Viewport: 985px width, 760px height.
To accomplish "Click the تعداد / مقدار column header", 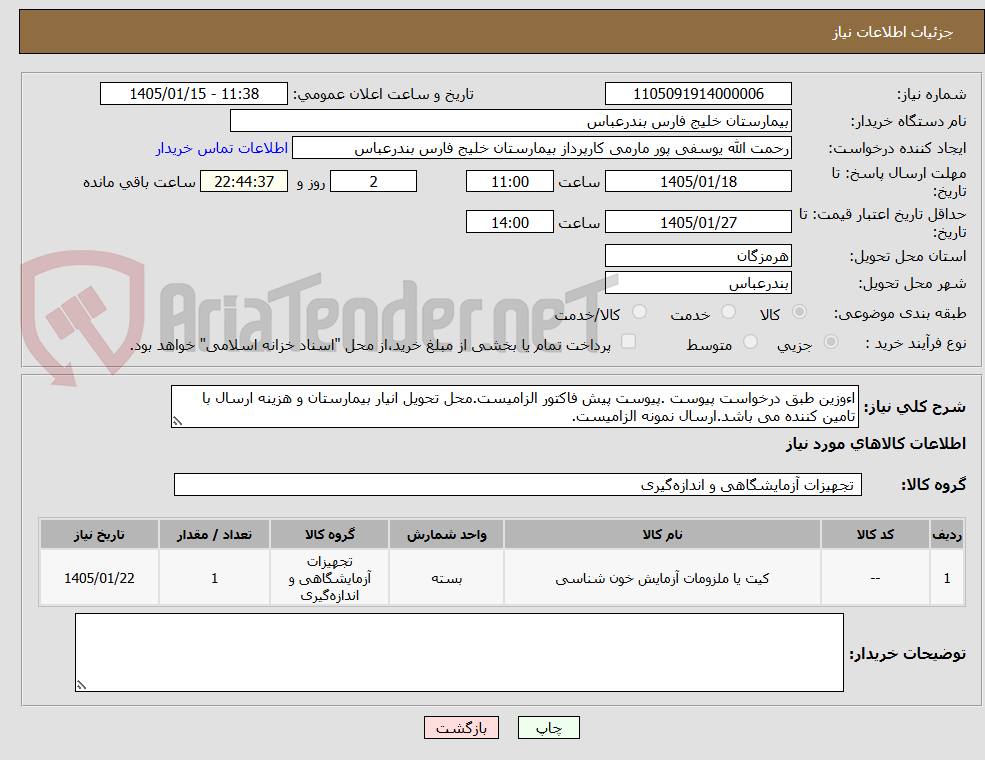I will (214, 535).
